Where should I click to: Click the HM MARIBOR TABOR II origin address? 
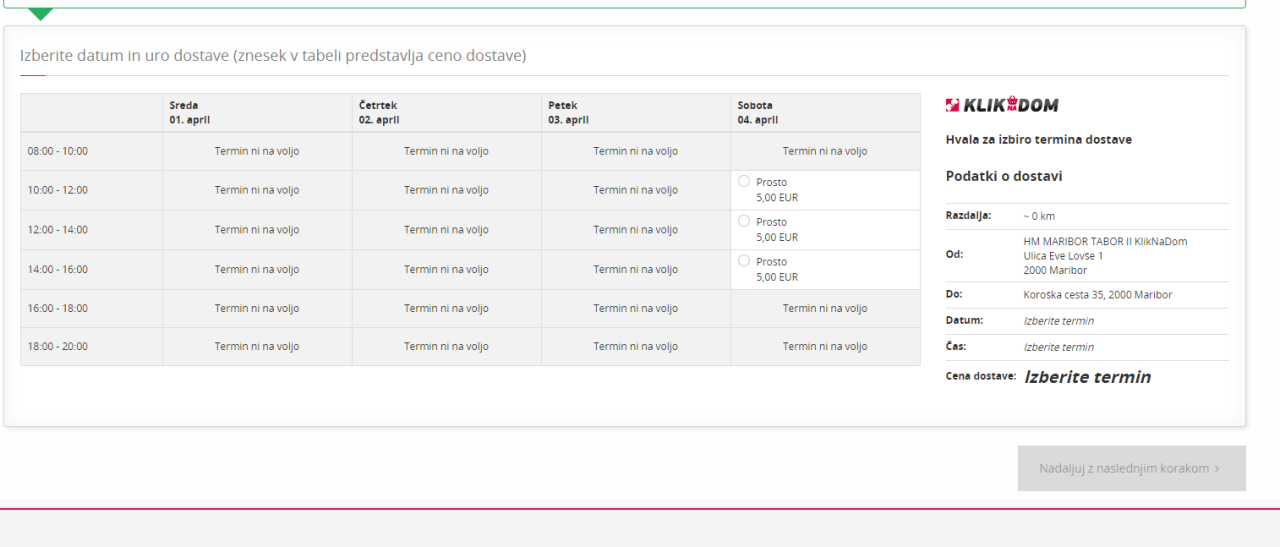[1105, 242]
